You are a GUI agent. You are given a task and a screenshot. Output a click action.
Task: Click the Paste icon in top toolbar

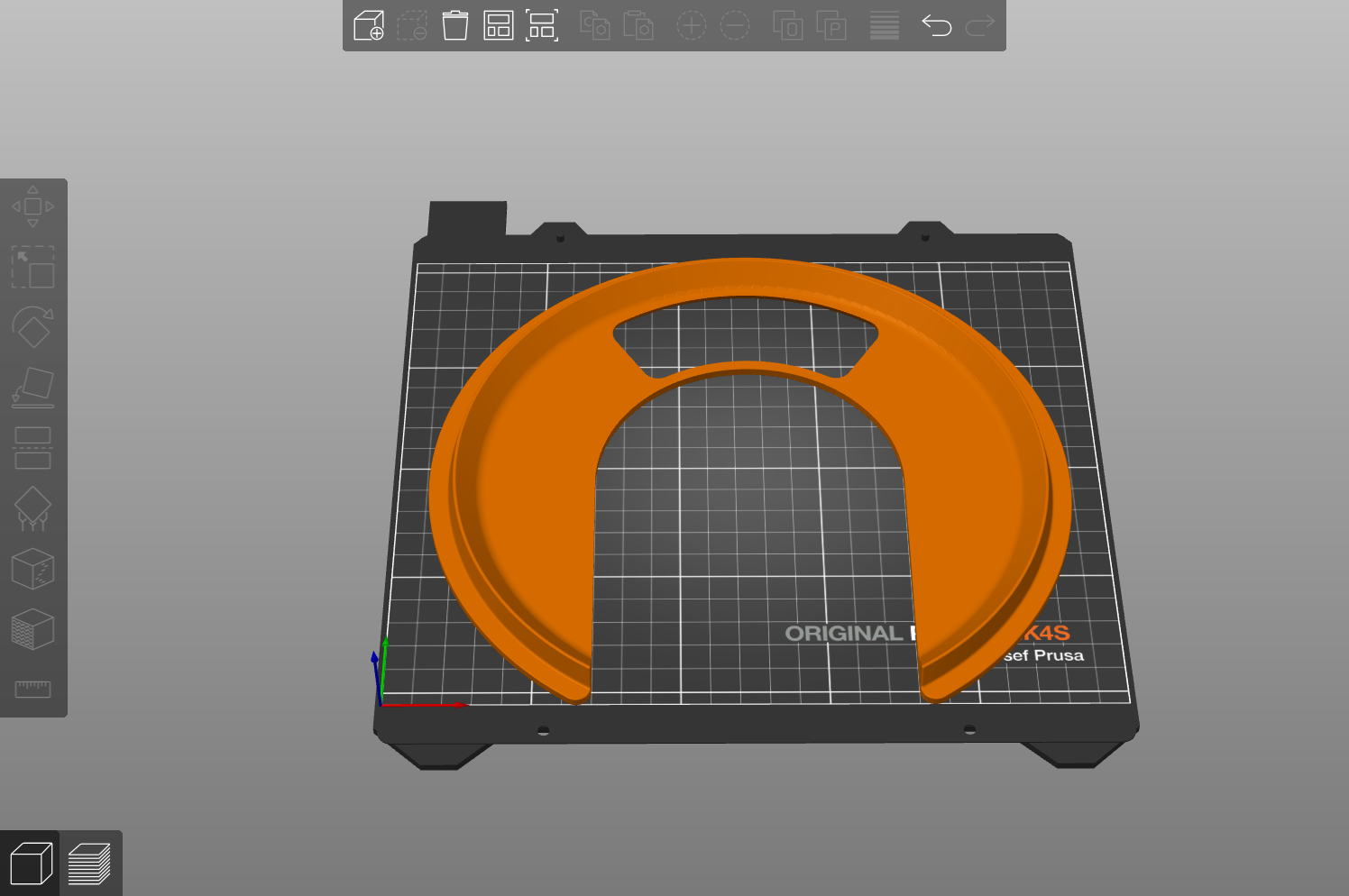tap(638, 25)
